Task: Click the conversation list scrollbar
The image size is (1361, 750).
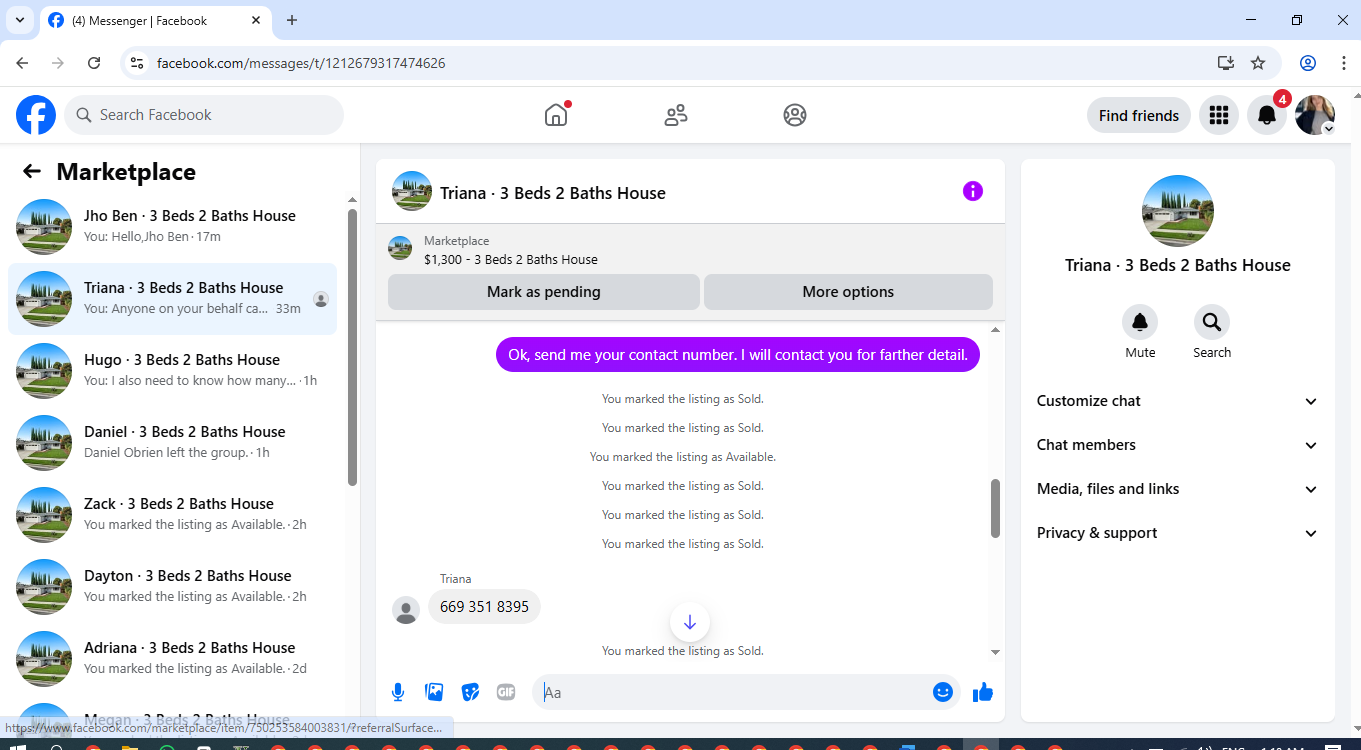Action: click(352, 345)
